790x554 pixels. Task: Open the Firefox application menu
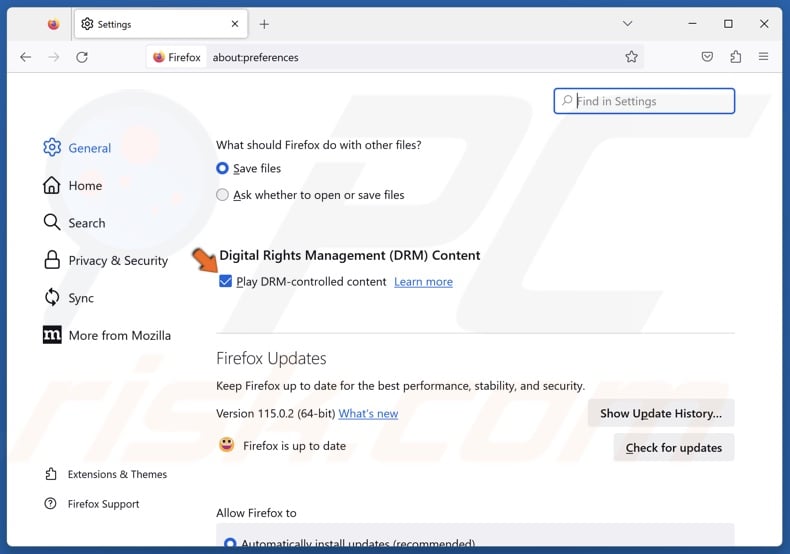pos(764,57)
